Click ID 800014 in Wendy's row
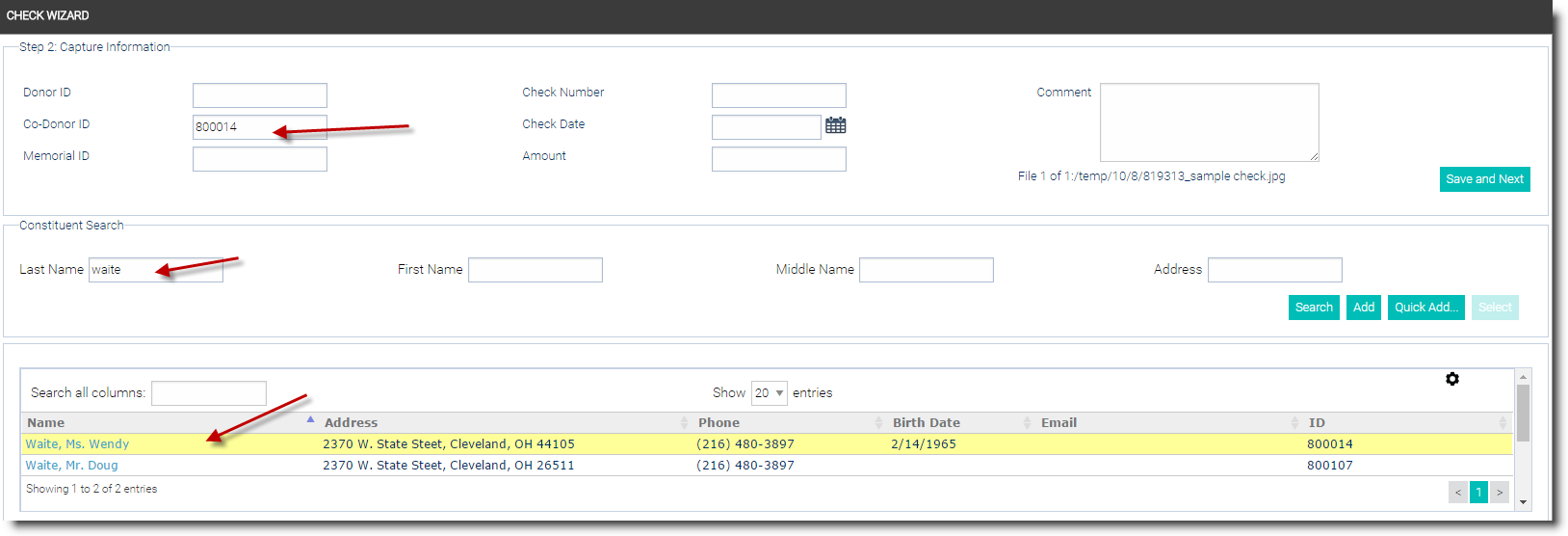The width and height of the screenshot is (1568, 536). point(1330,444)
